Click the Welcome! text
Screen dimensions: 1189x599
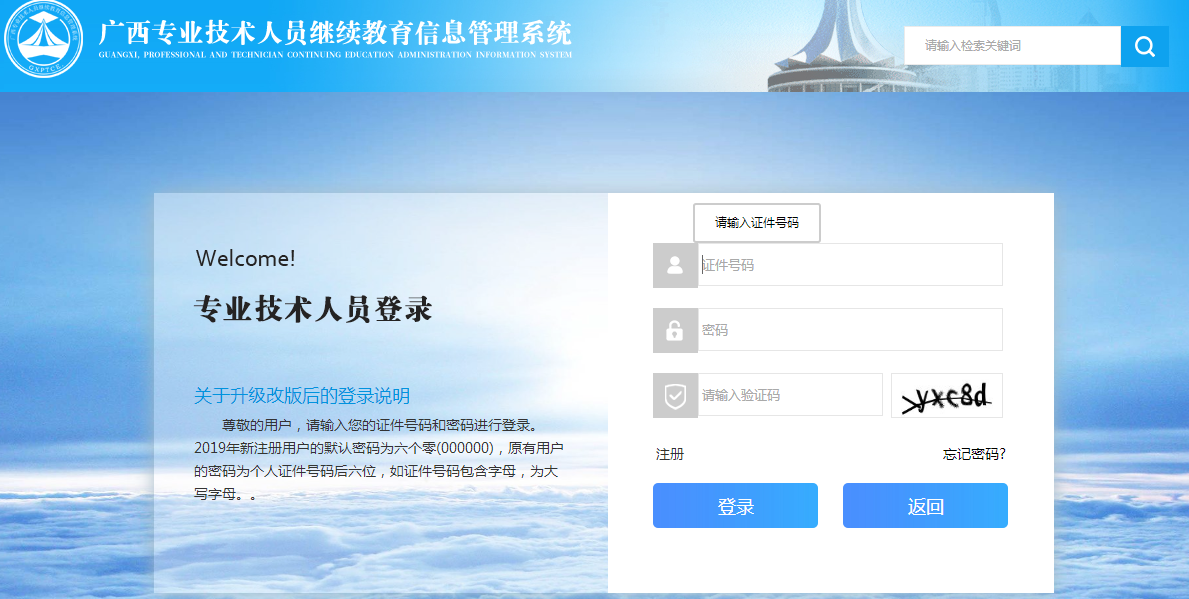(x=246, y=258)
